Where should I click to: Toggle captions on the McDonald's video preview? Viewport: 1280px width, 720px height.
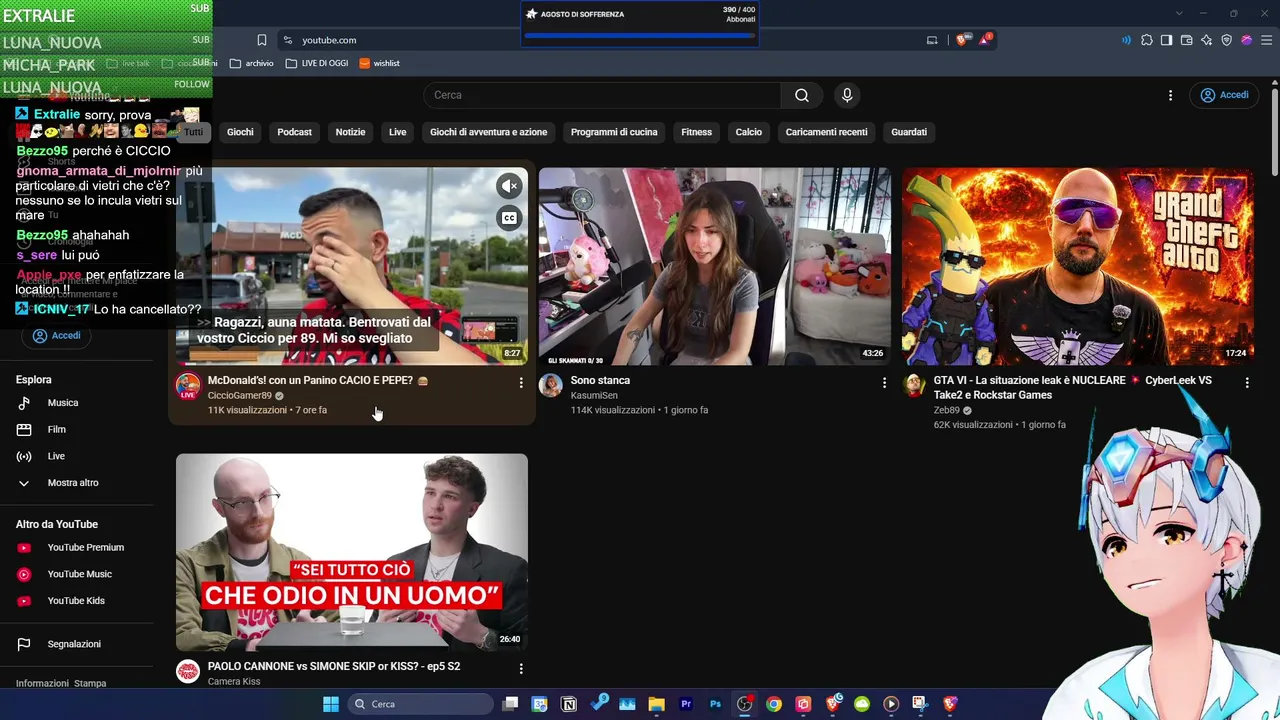(x=509, y=218)
